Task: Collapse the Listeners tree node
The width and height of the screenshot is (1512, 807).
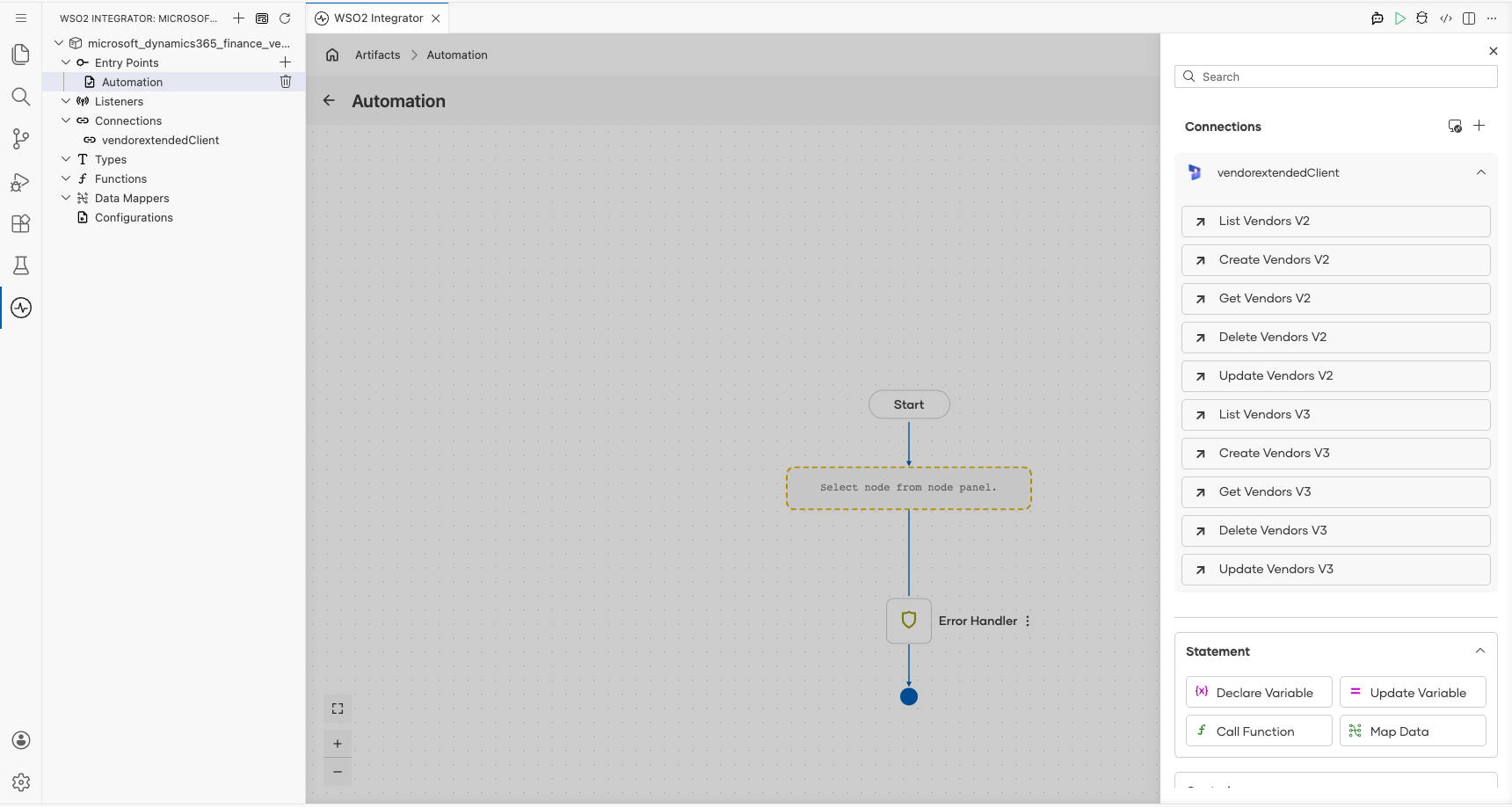Action: 66,101
